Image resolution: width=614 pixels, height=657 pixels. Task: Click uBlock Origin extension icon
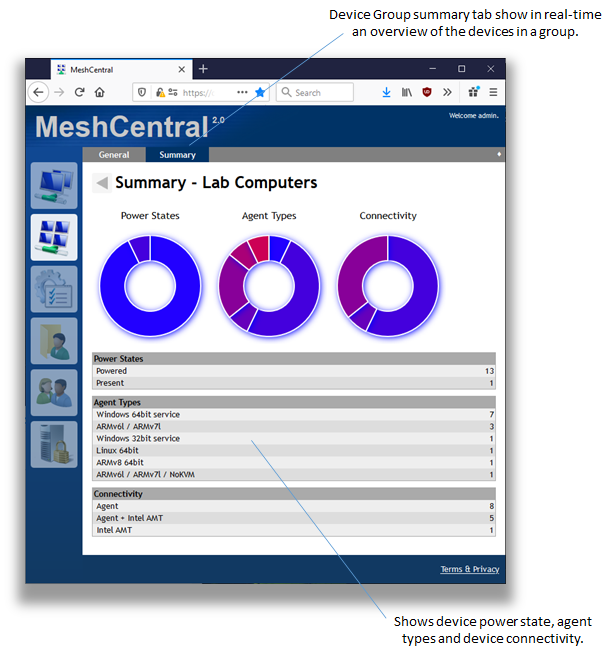click(427, 92)
